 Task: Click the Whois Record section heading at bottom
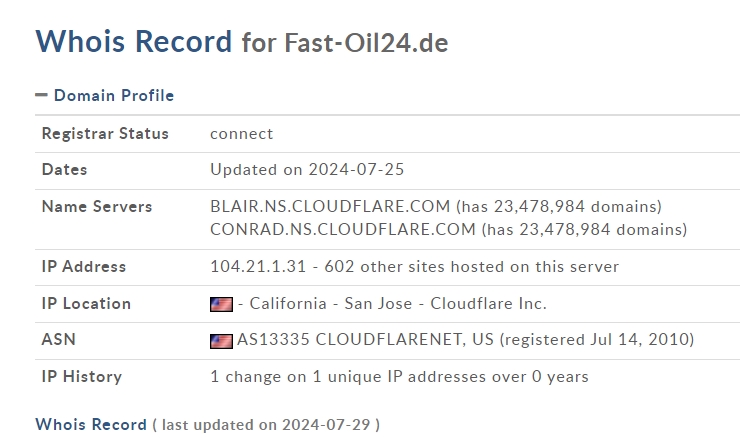click(x=91, y=424)
